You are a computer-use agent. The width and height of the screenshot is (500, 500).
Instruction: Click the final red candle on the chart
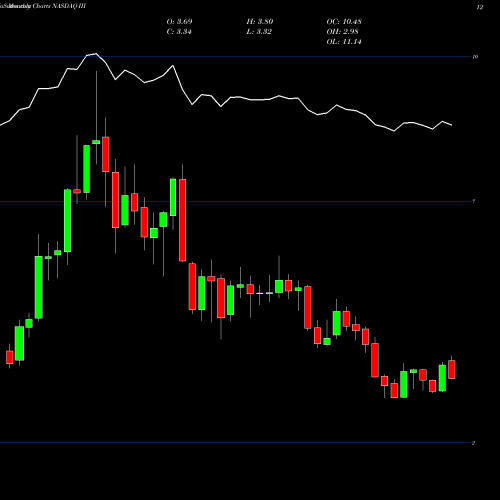click(x=452, y=369)
